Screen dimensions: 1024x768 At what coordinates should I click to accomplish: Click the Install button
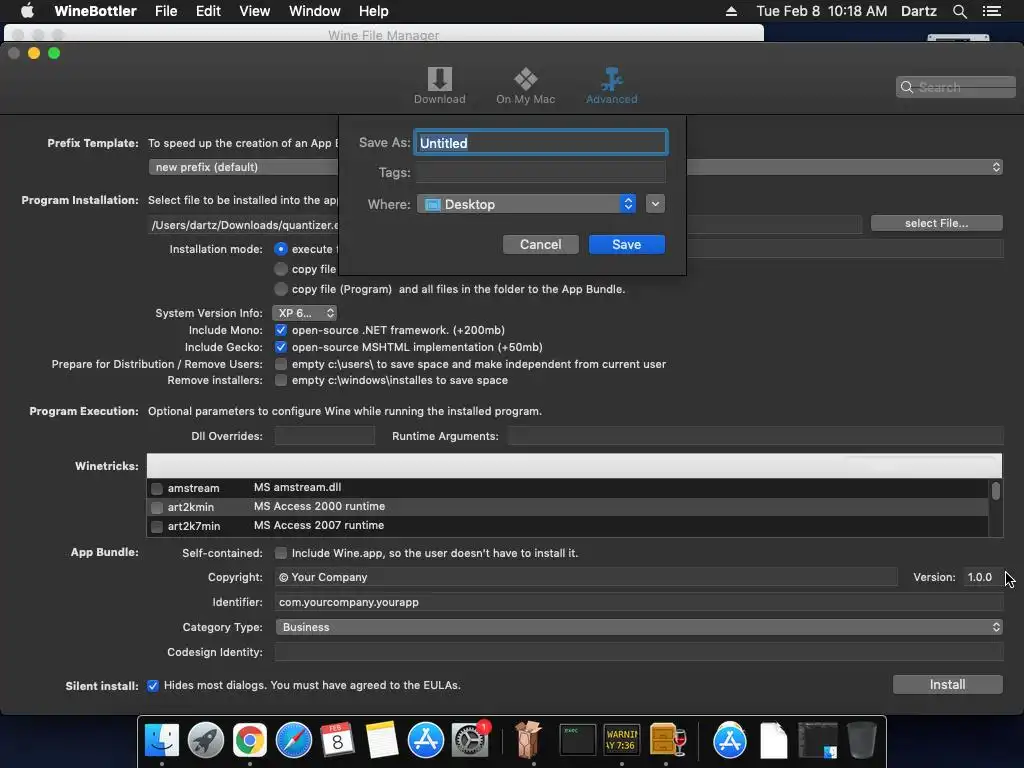(x=948, y=684)
